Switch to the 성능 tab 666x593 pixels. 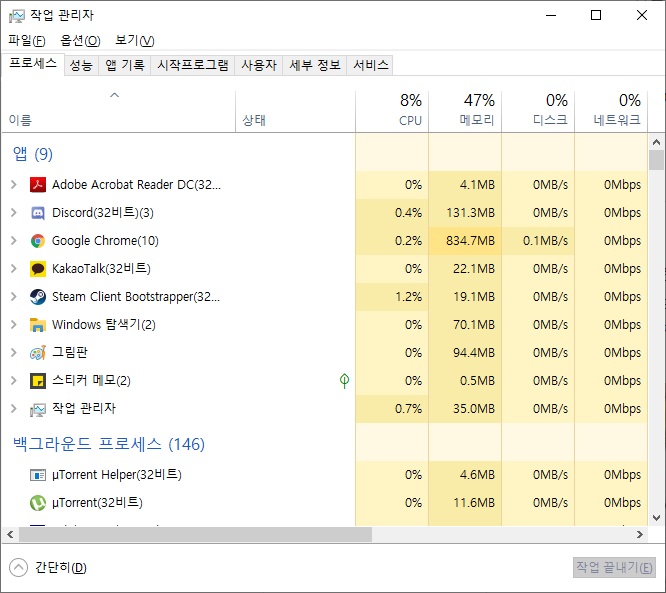tap(81, 65)
